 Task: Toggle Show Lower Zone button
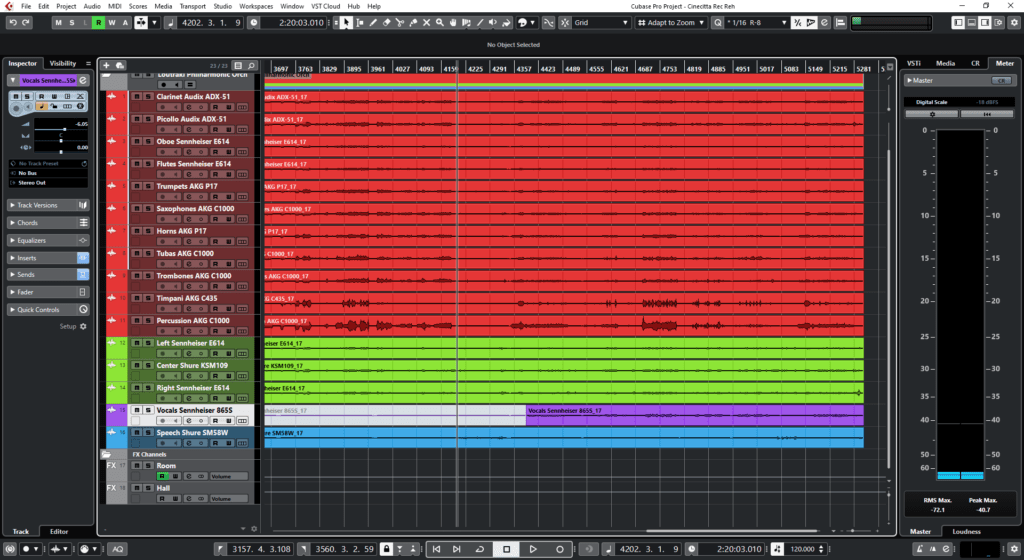972,22
